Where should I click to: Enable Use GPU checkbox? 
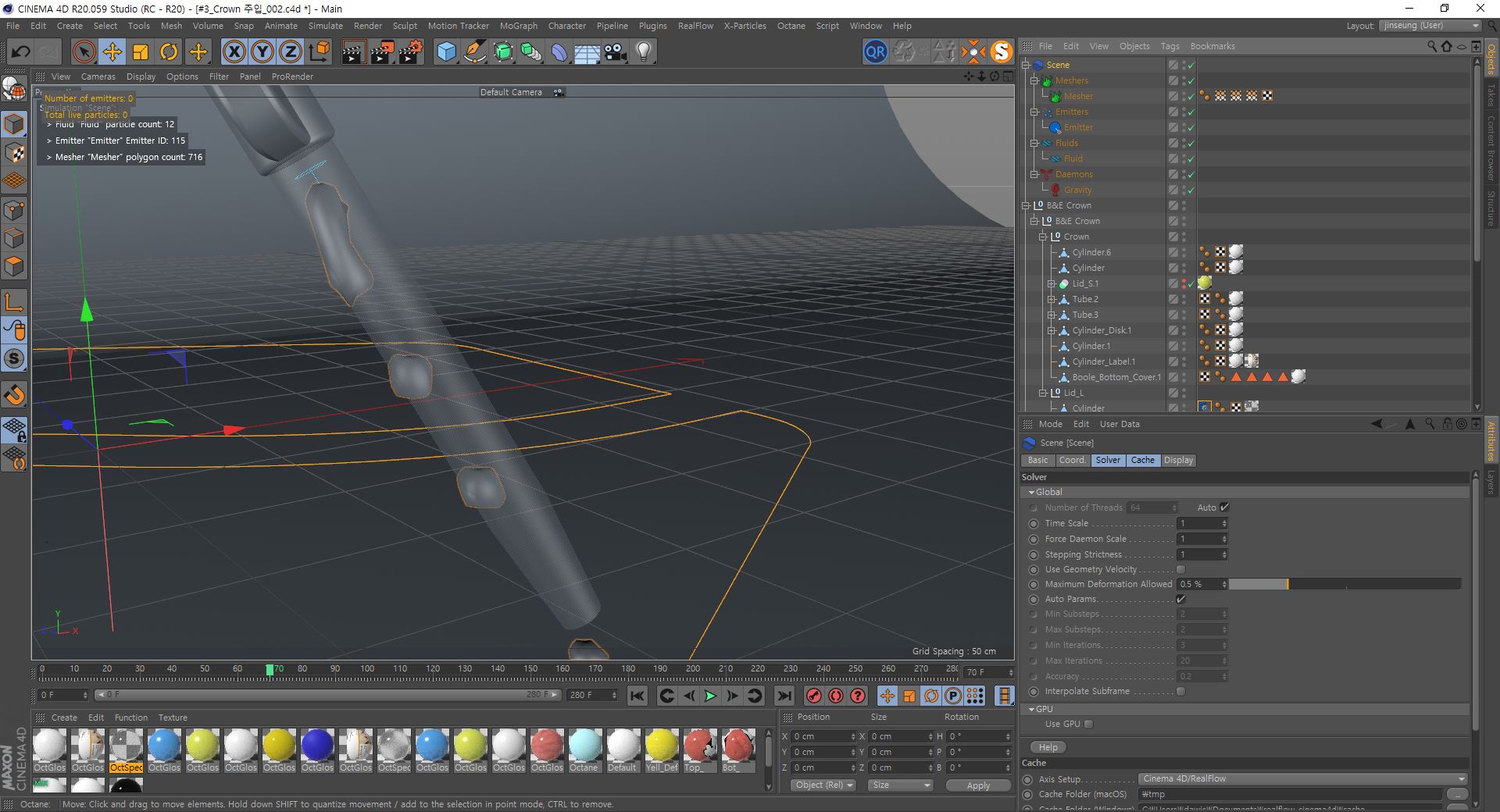1088,724
